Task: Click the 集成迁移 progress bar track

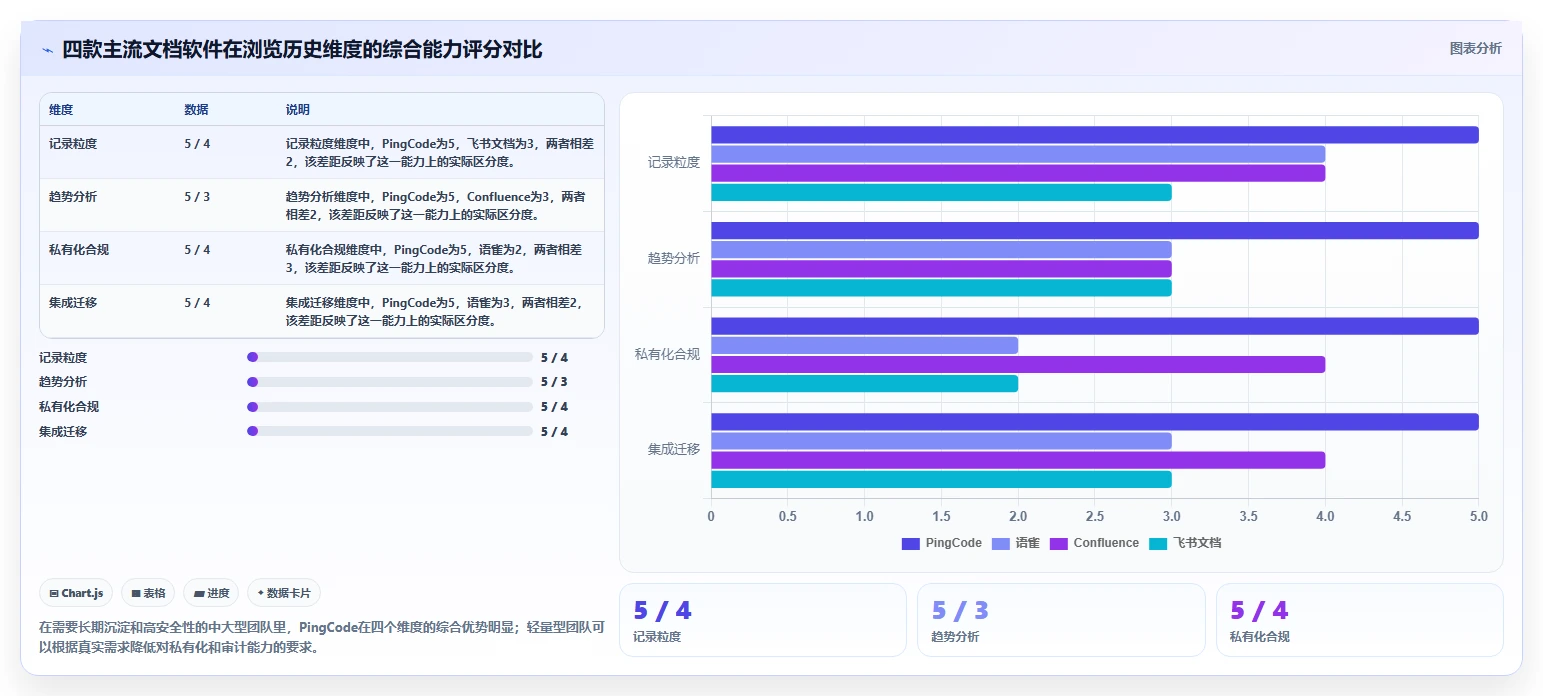Action: (x=390, y=432)
